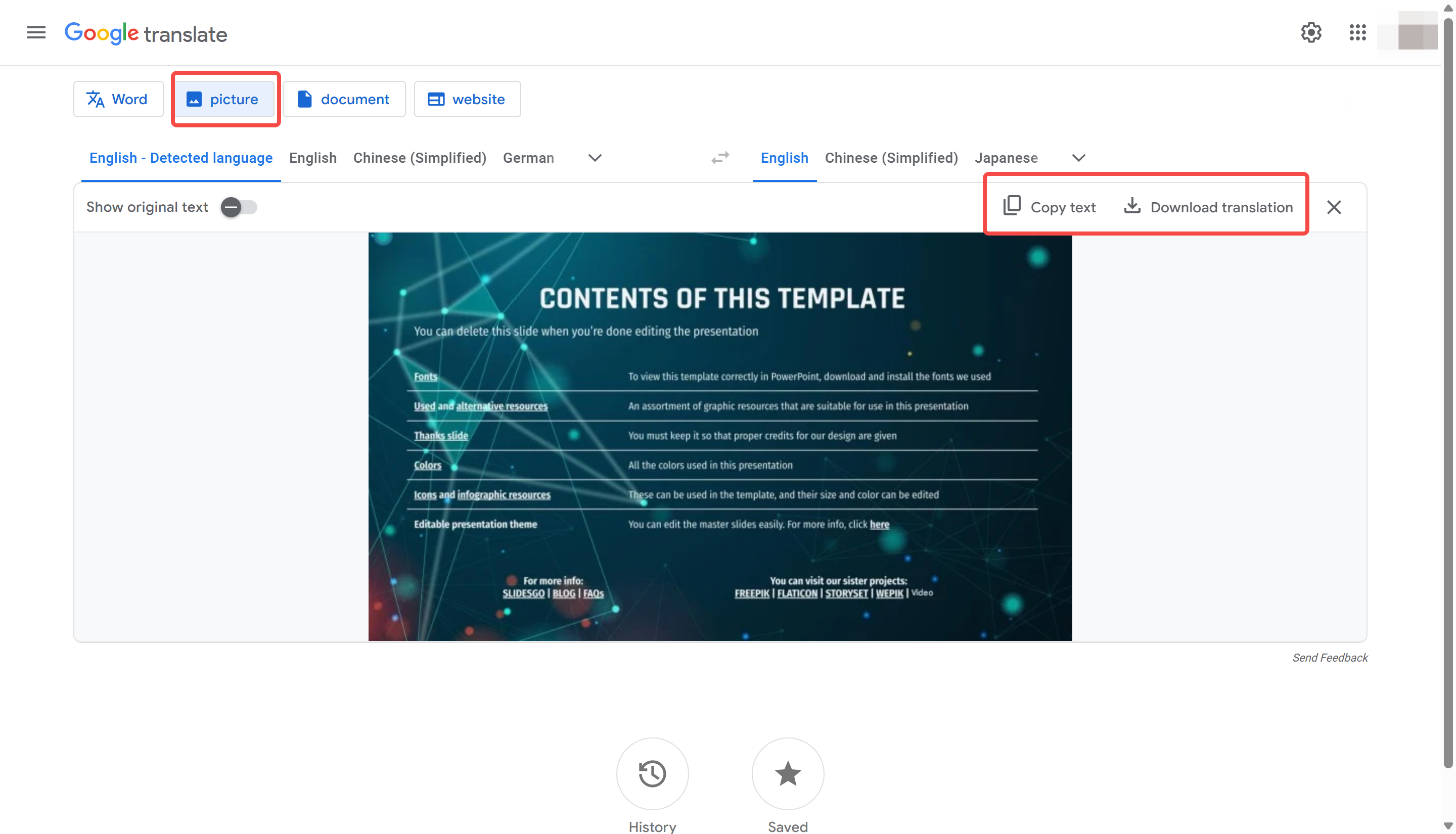Select Japanese as target language

1007,158
